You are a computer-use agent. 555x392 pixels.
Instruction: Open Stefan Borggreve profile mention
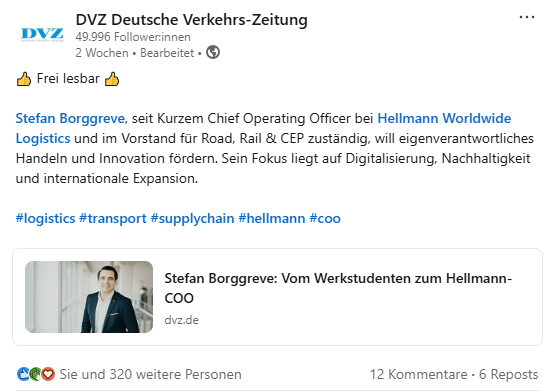click(70, 118)
